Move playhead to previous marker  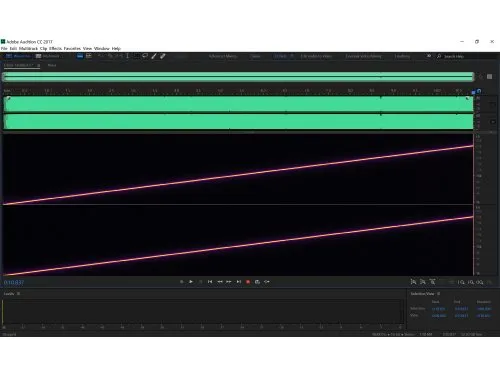pyautogui.click(x=210, y=282)
